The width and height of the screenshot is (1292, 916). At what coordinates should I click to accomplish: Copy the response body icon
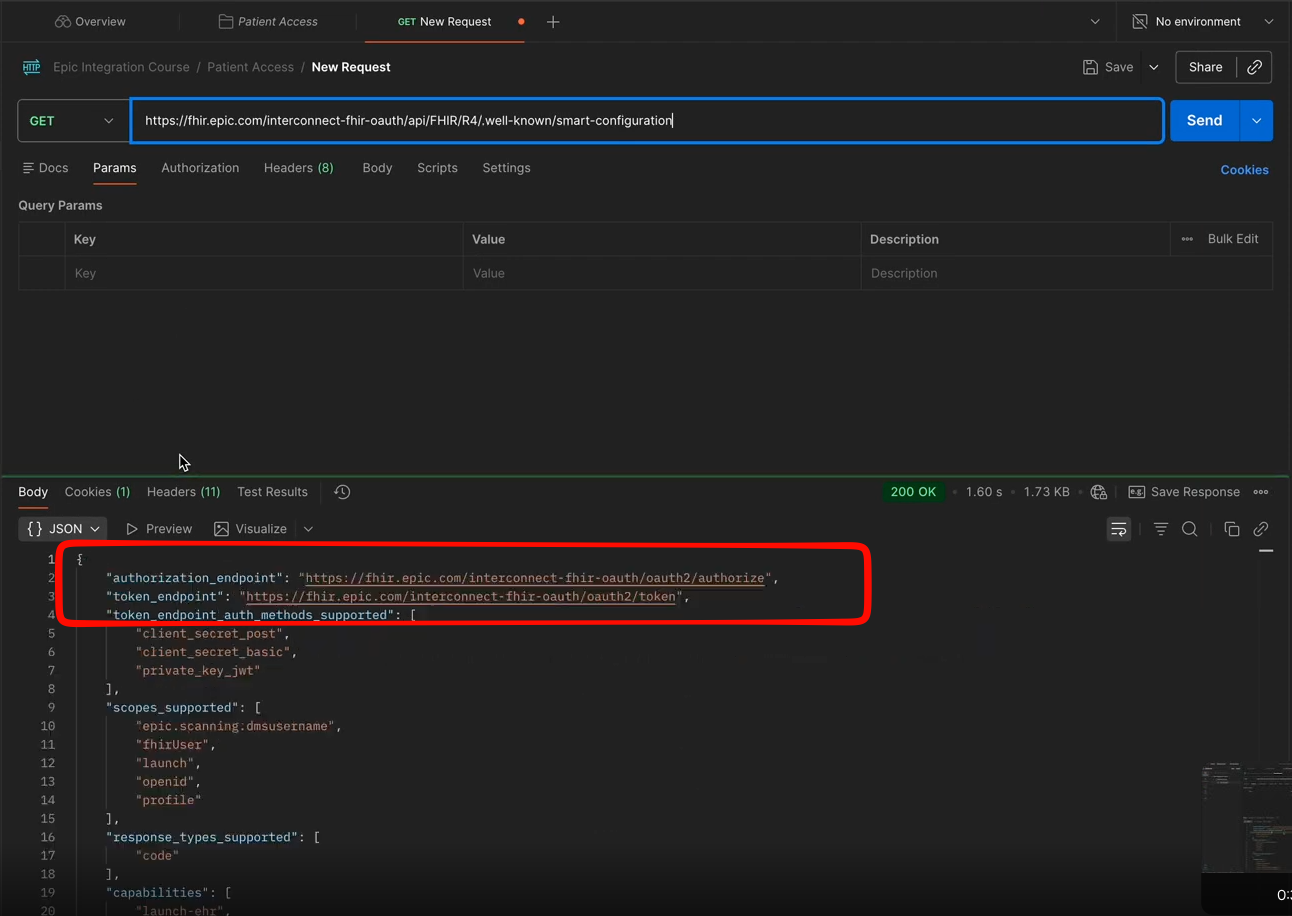(1232, 529)
